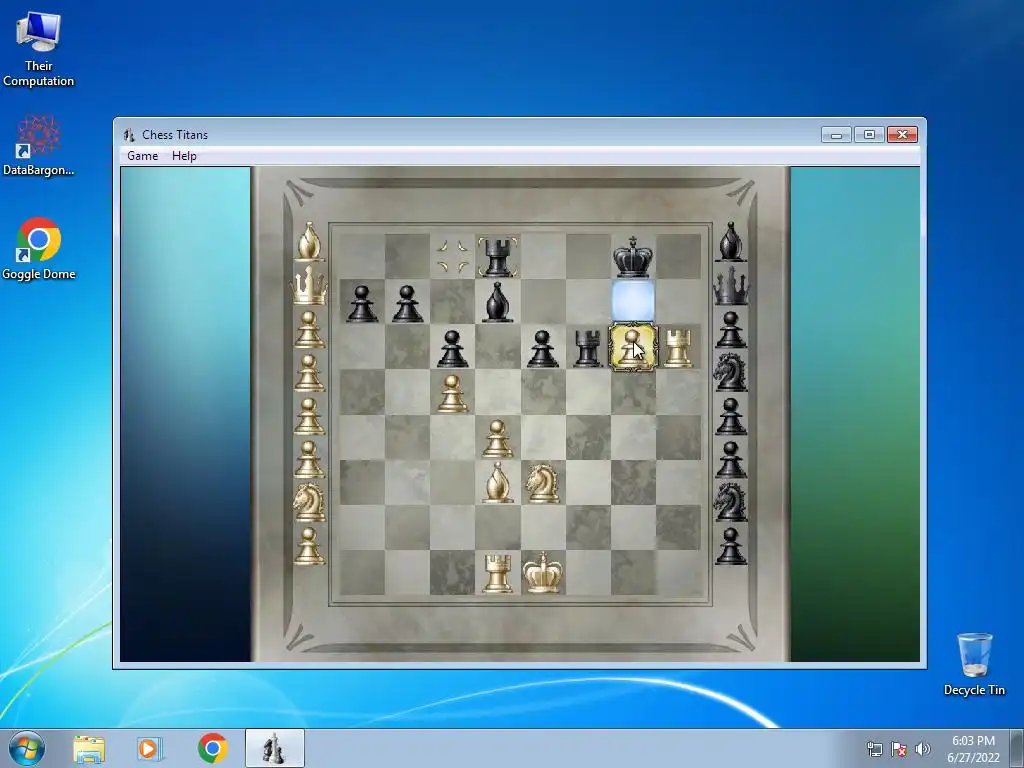Screen dimensions: 1024x768
Task: Minimize the Chess Titans window
Action: point(836,135)
